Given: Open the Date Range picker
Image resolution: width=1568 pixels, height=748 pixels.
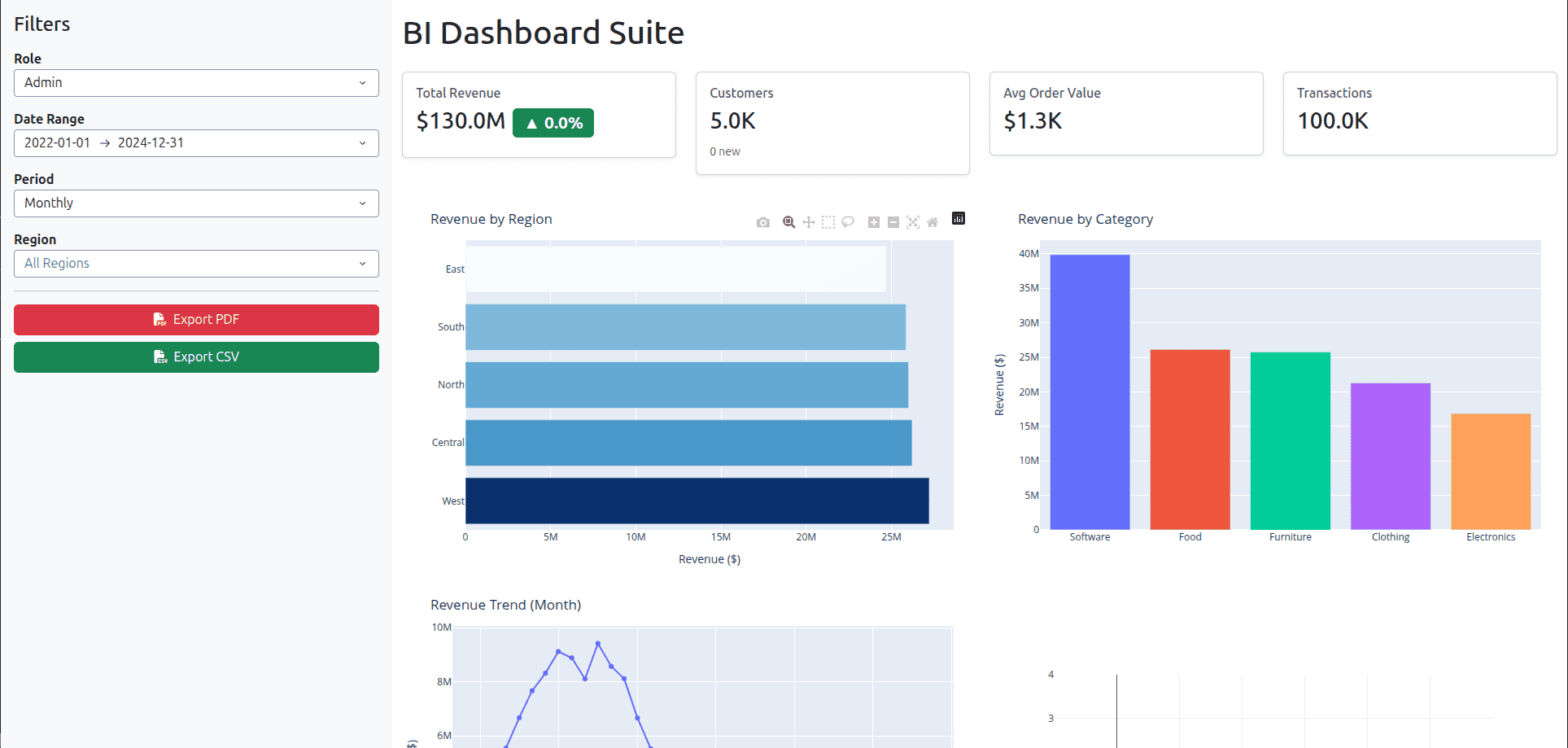Looking at the screenshot, I should (195, 142).
